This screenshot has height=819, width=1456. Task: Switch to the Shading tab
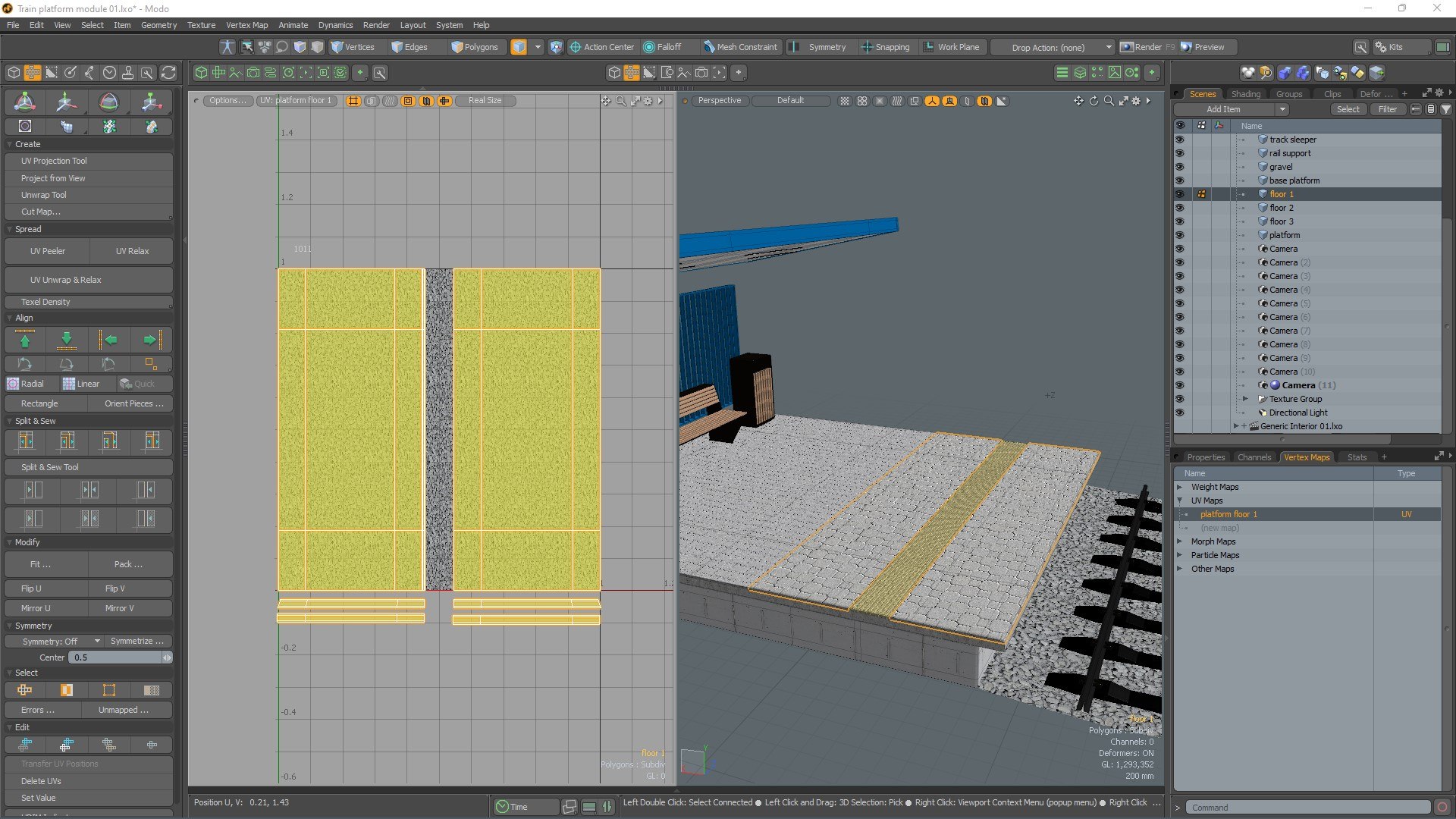(1245, 94)
